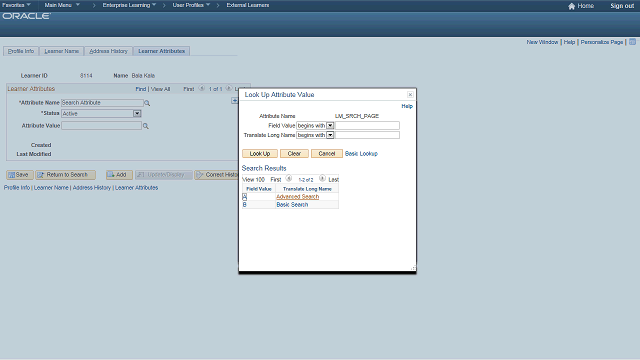This screenshot has height=360, width=640.
Task: Open Enterprise Learning breadcrumb menu
Action: [129, 5]
